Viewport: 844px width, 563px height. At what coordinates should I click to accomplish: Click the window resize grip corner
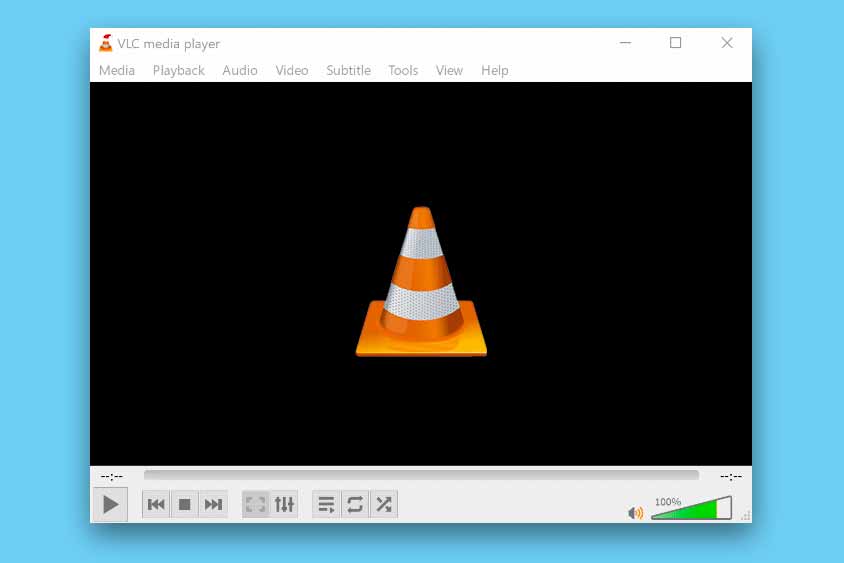point(746,516)
